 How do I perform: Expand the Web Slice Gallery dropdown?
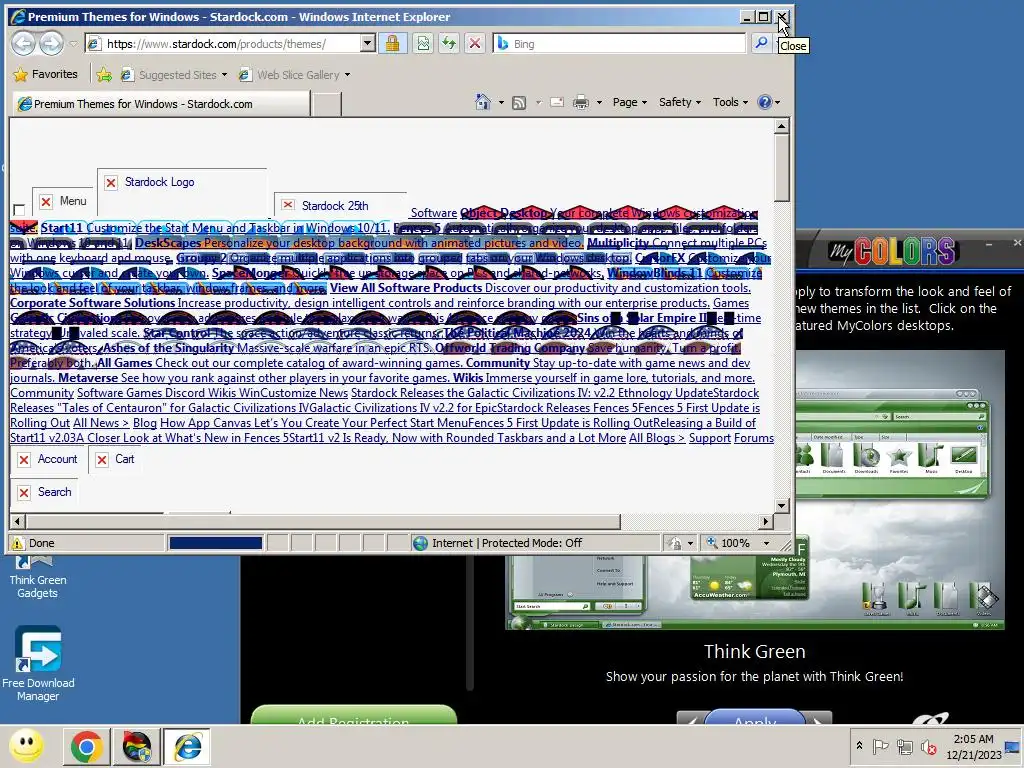(x=347, y=75)
